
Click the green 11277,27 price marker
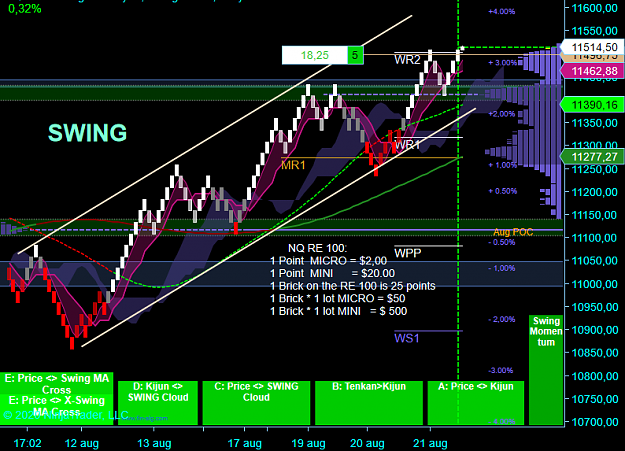pyautogui.click(x=594, y=157)
